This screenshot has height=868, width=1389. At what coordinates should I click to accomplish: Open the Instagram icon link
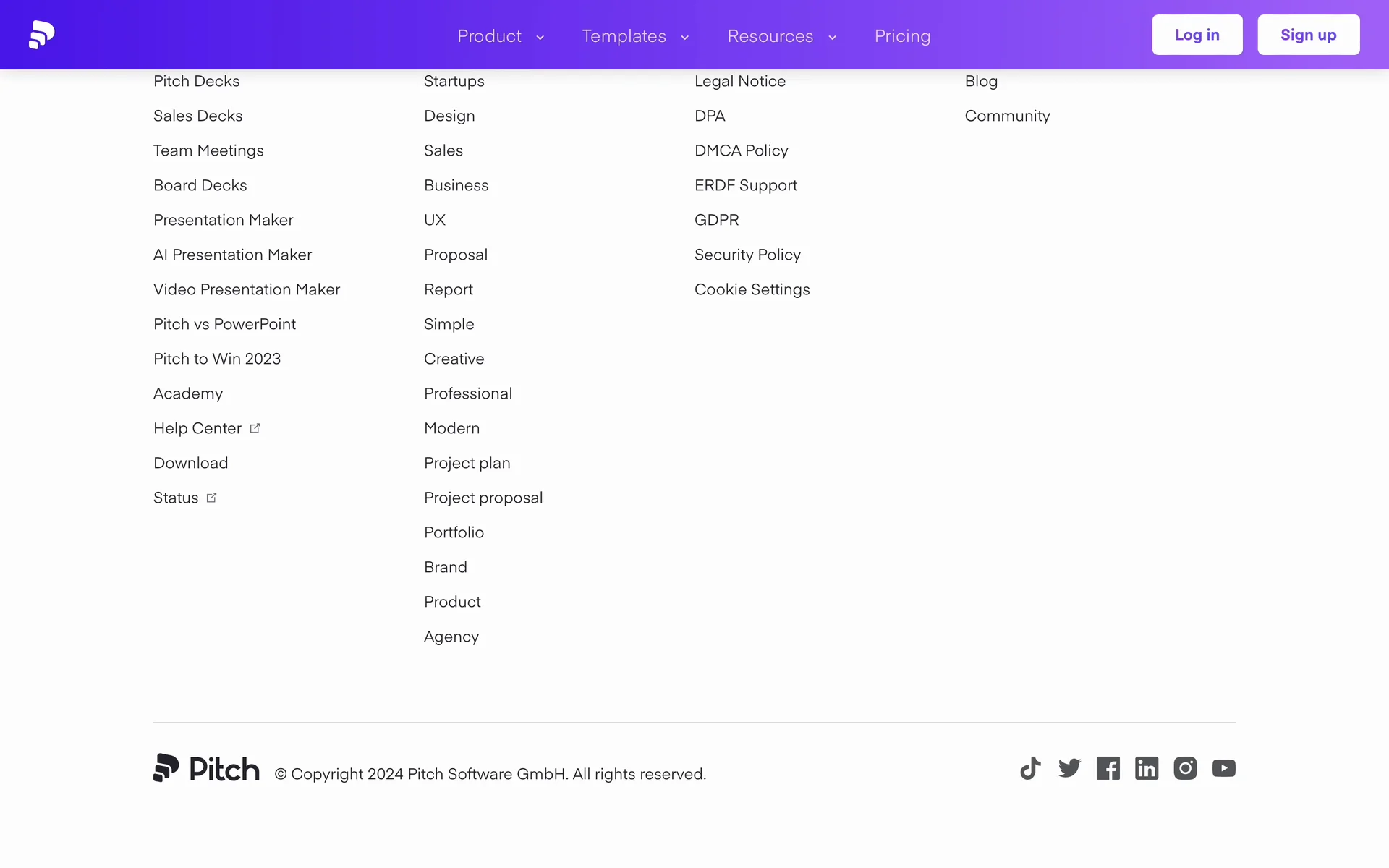coord(1185,768)
